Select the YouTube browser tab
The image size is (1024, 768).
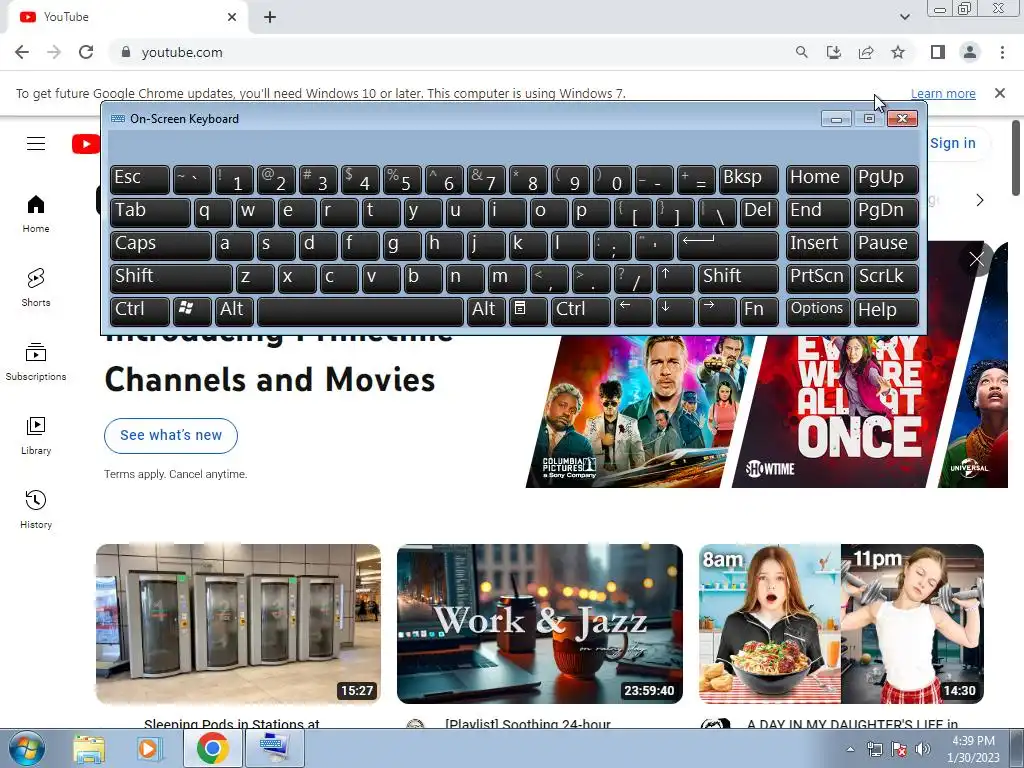coord(127,17)
